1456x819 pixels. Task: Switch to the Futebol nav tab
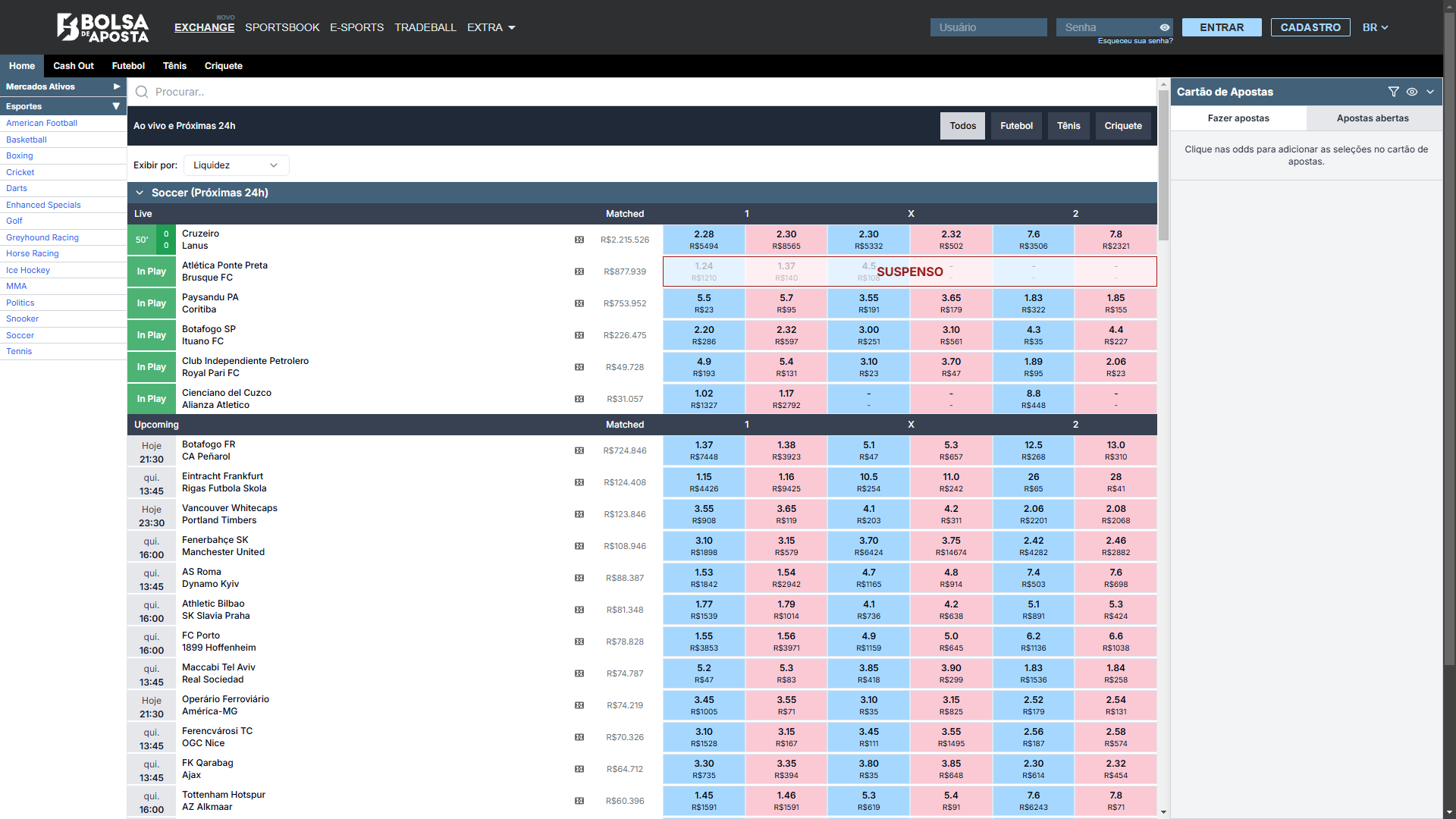(128, 66)
